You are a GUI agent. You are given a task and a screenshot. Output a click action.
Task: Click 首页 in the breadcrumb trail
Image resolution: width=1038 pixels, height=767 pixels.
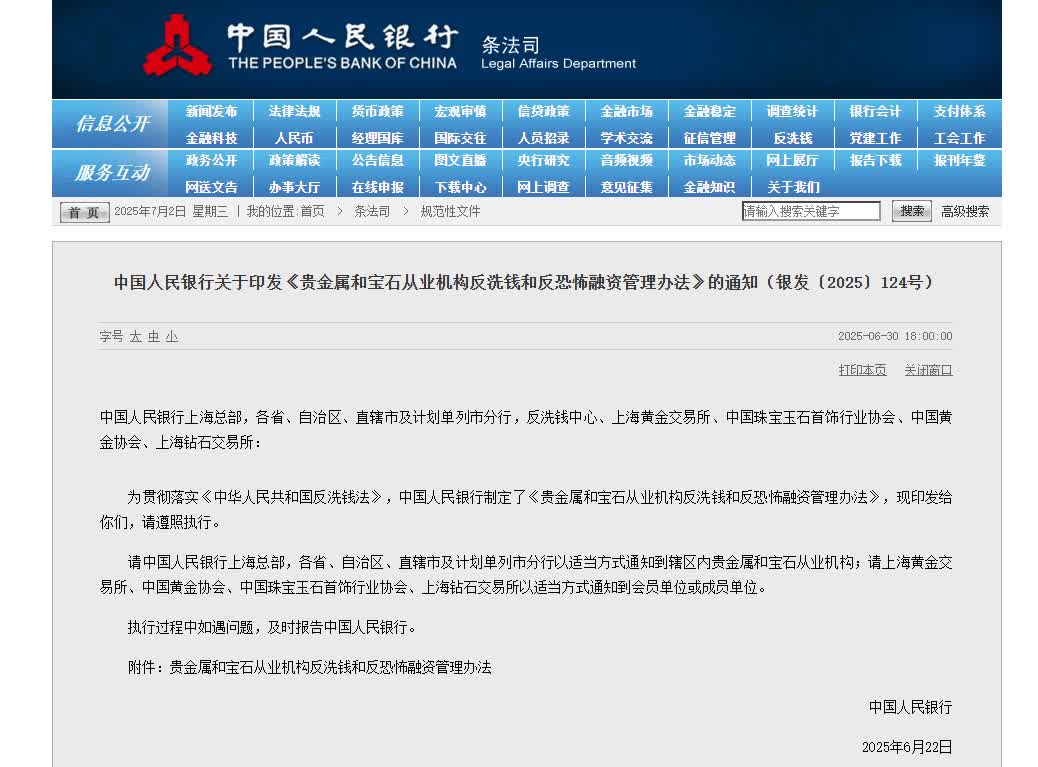coord(312,211)
